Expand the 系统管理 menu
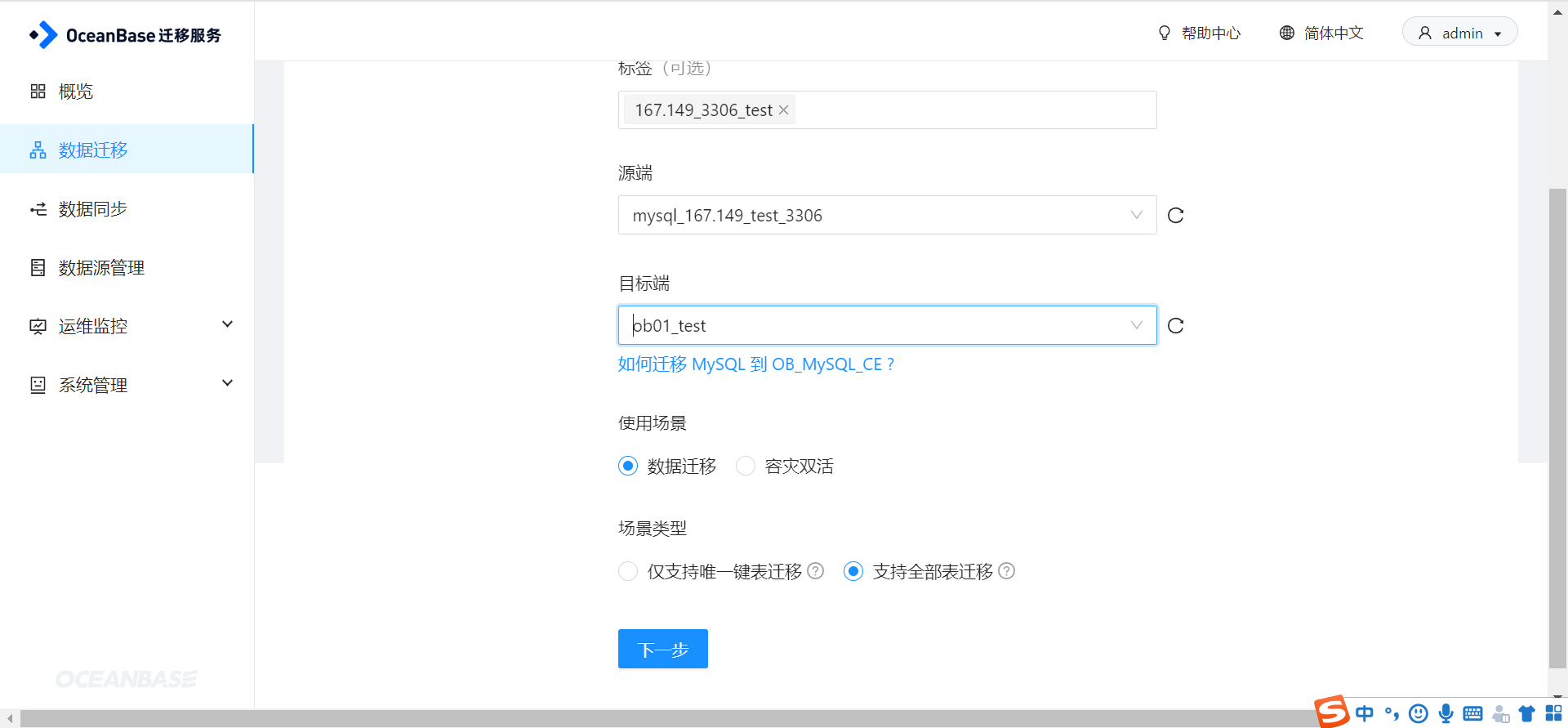This screenshot has height=728, width=1568. 127,385
